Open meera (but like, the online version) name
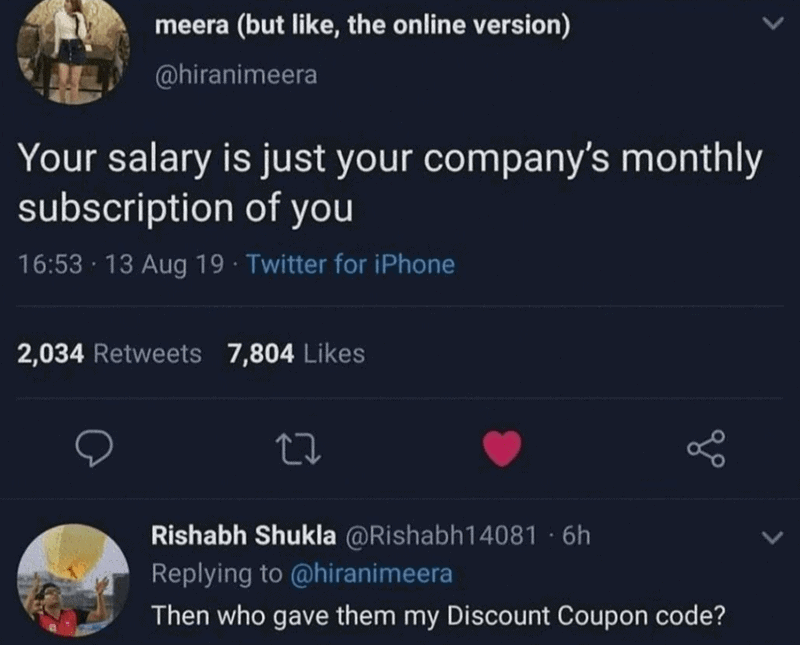 (x=362, y=25)
